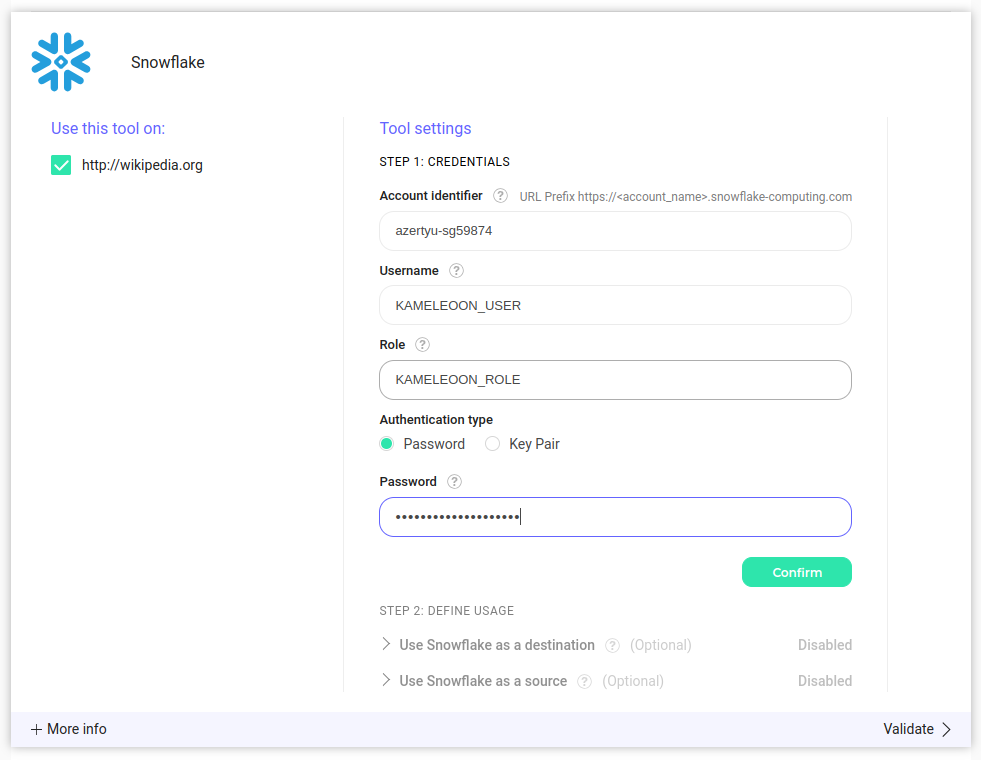Click the Validate text in footer
Screen dimensions: 981x760
pos(908,729)
